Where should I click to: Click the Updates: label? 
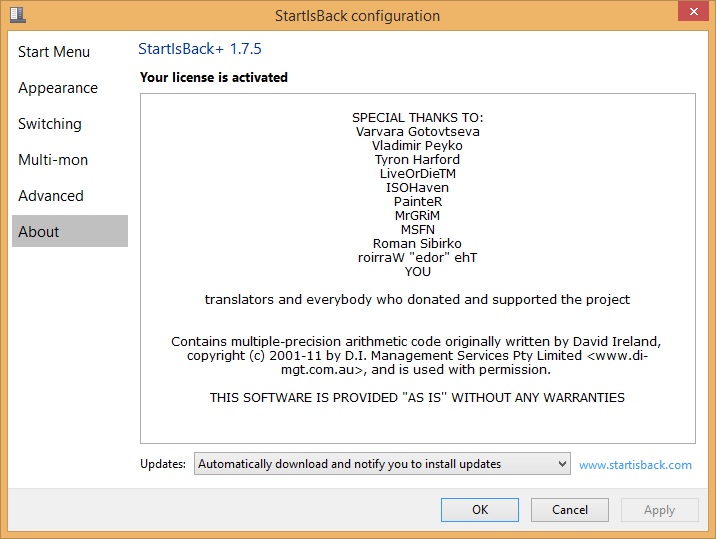(x=163, y=464)
